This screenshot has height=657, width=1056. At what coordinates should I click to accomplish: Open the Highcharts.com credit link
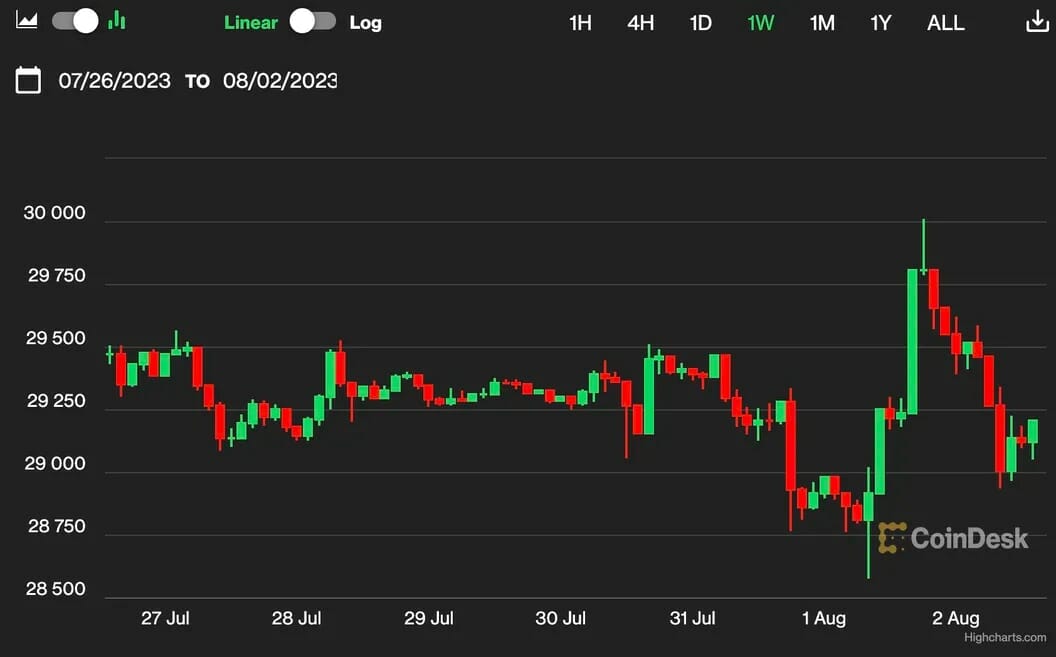tap(1005, 637)
